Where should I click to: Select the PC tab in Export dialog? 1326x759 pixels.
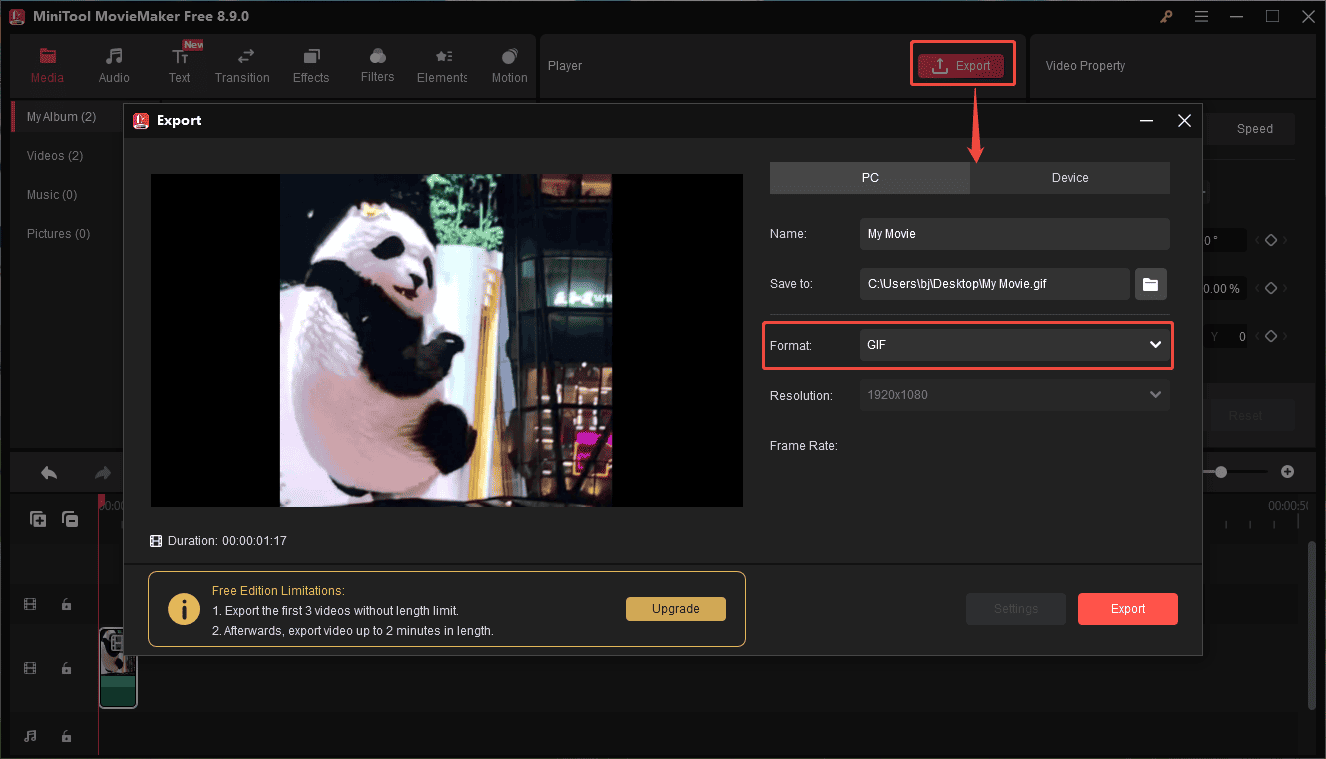pyautogui.click(x=870, y=178)
